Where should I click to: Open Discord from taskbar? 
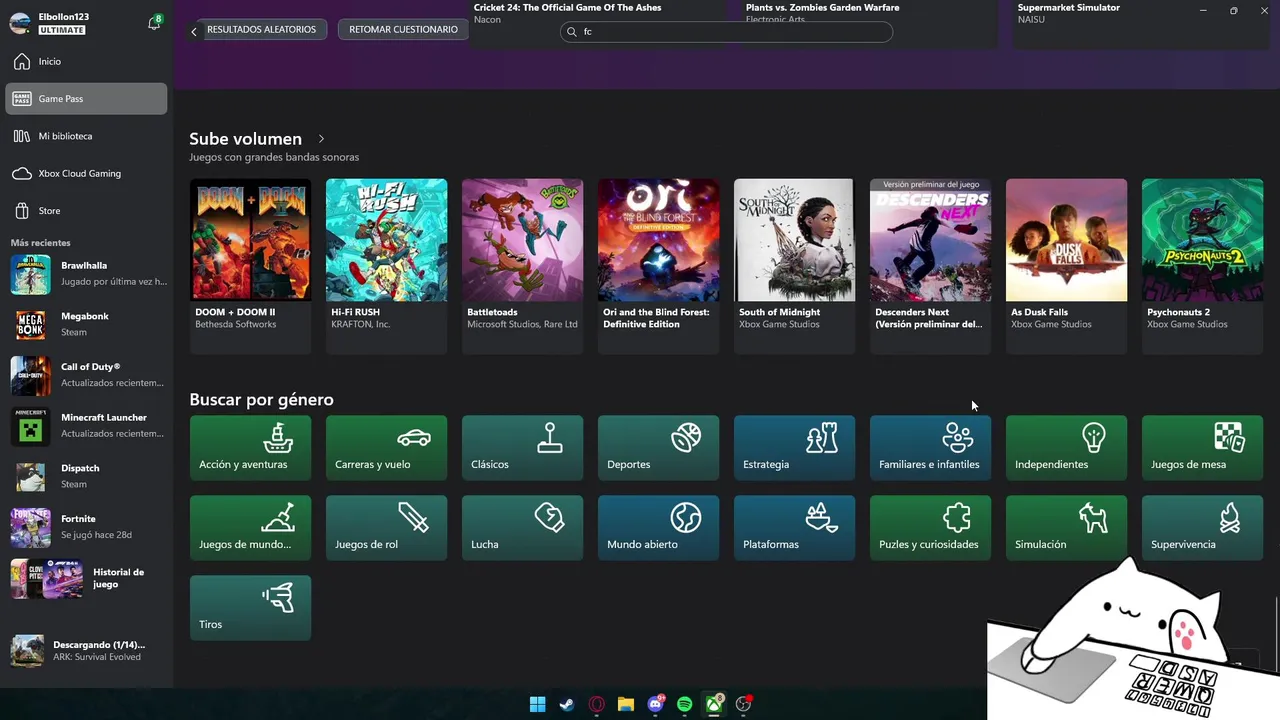point(656,704)
